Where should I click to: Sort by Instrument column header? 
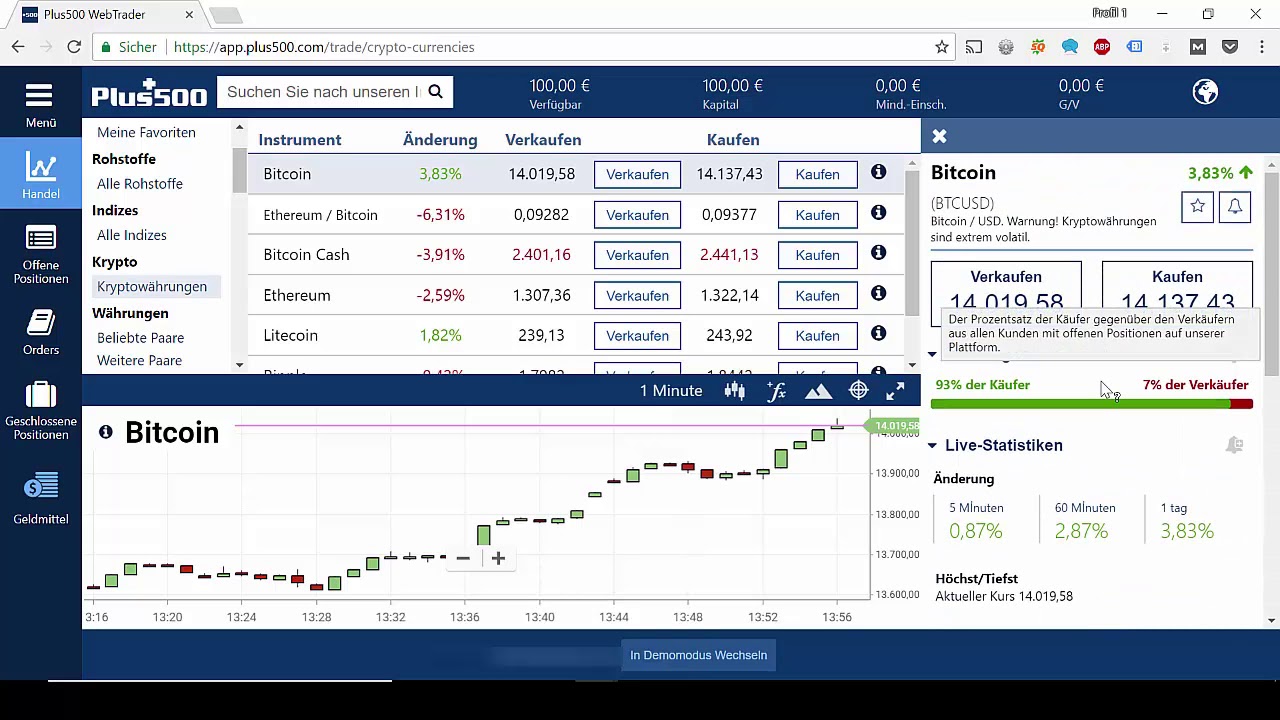click(300, 140)
